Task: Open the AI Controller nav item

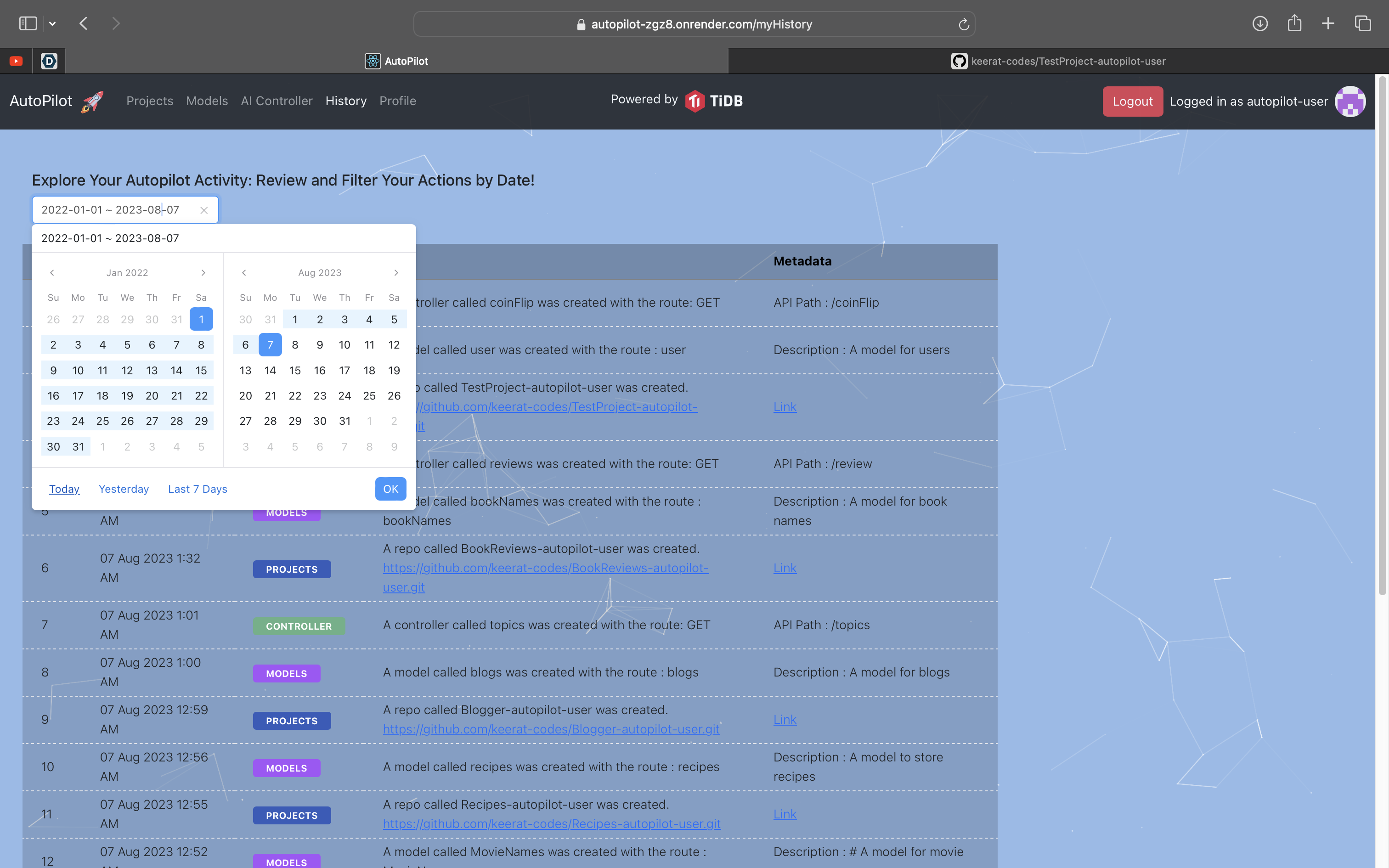Action: coord(277,101)
